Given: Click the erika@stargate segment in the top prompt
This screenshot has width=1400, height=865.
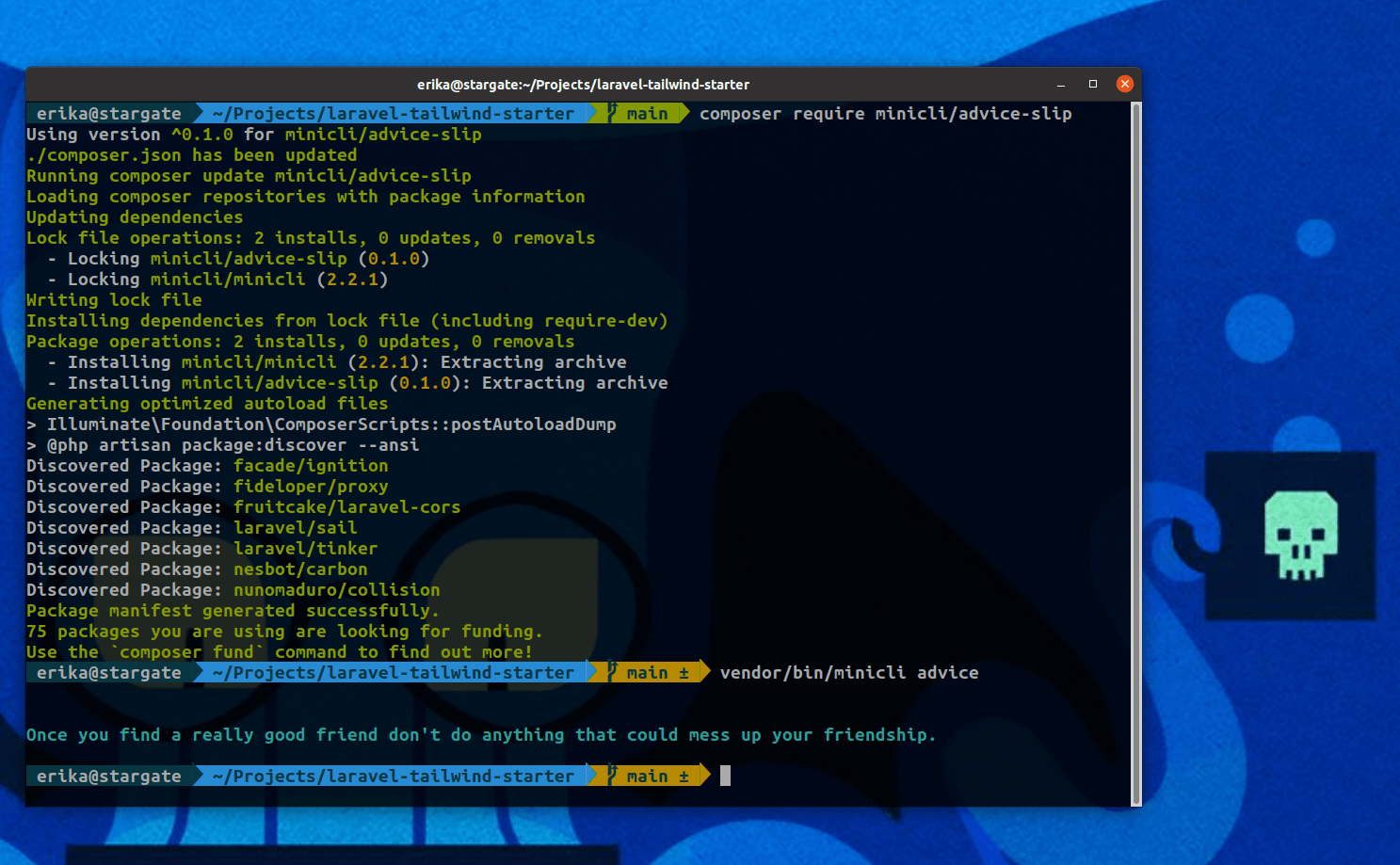Looking at the screenshot, I should [x=108, y=113].
